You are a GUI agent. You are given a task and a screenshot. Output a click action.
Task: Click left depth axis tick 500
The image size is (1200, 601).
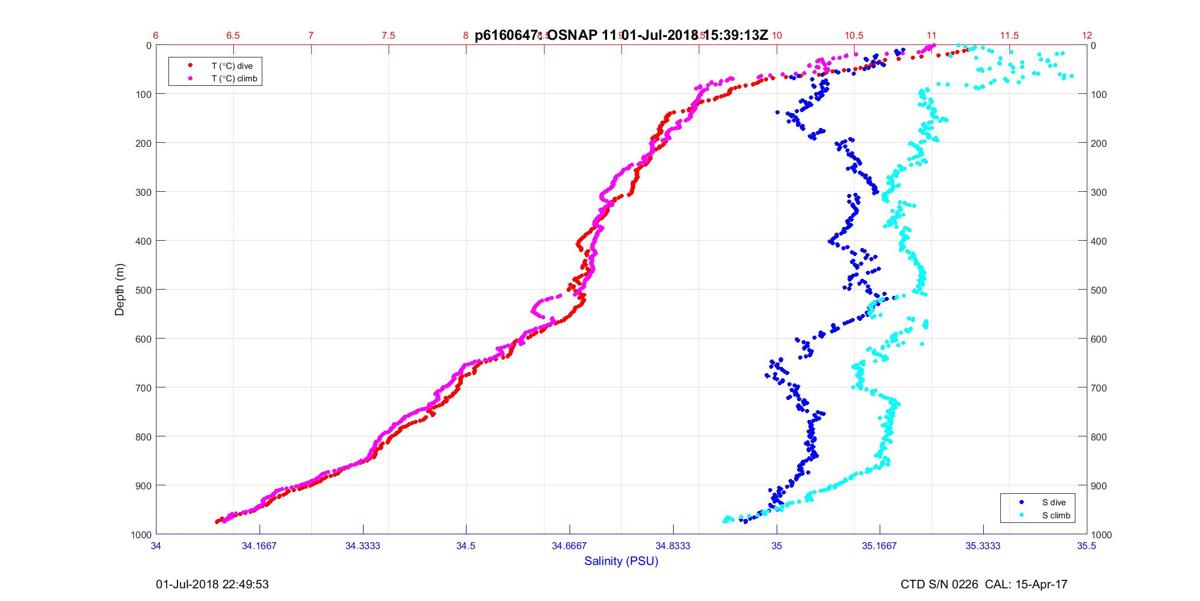click(x=143, y=290)
